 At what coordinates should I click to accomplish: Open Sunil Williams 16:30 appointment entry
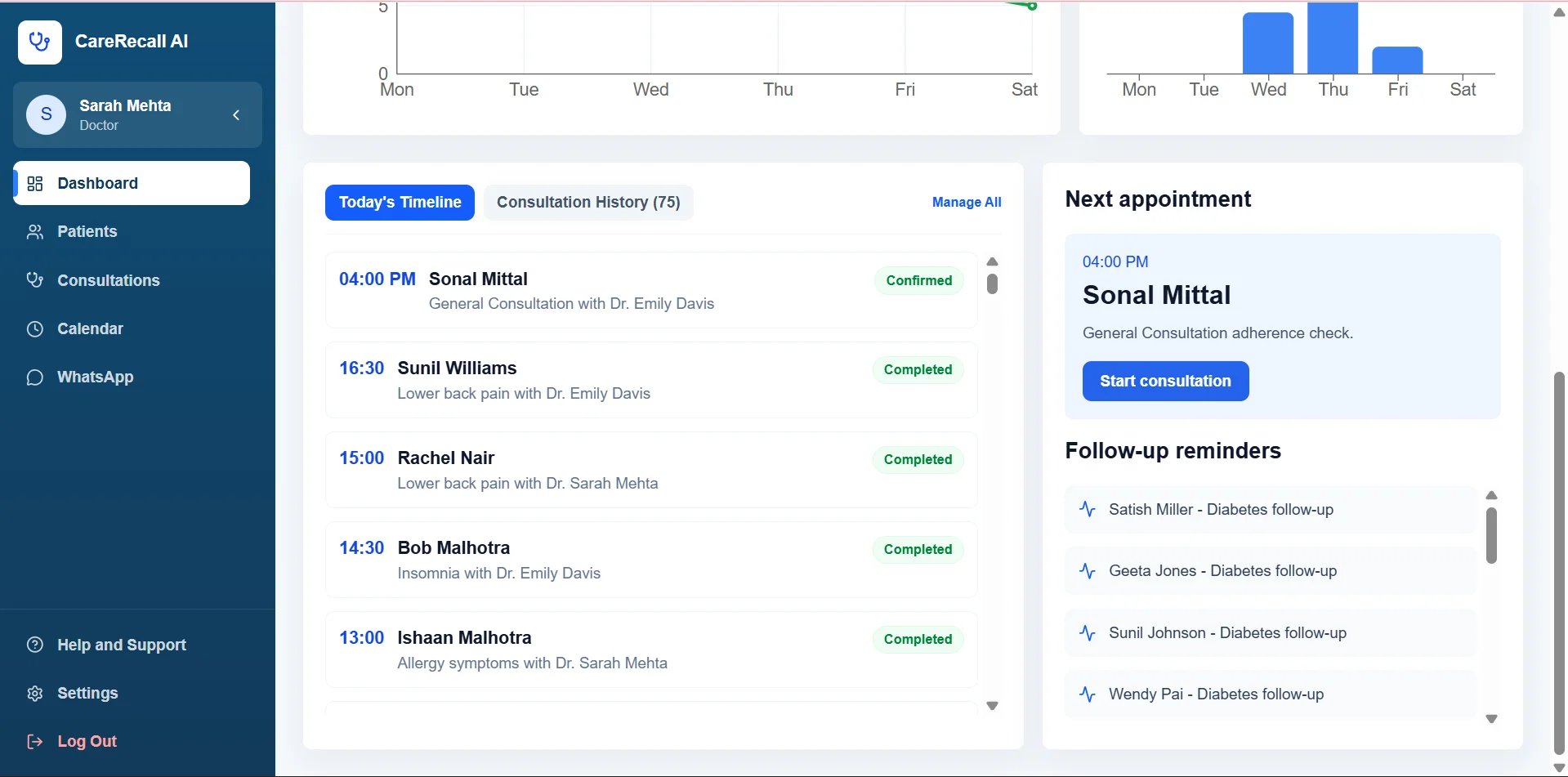[x=651, y=380]
